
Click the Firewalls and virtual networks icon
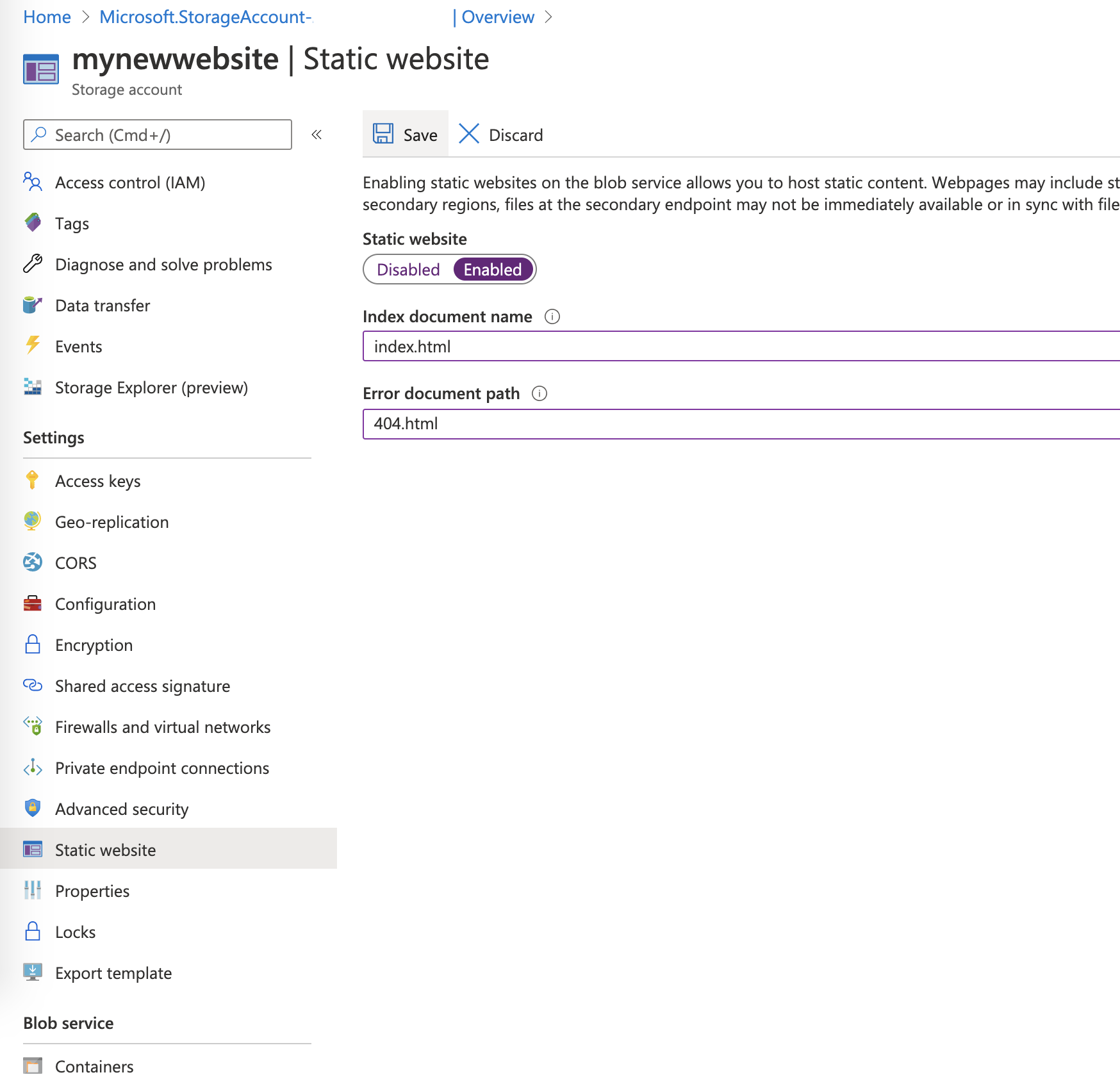tap(33, 727)
